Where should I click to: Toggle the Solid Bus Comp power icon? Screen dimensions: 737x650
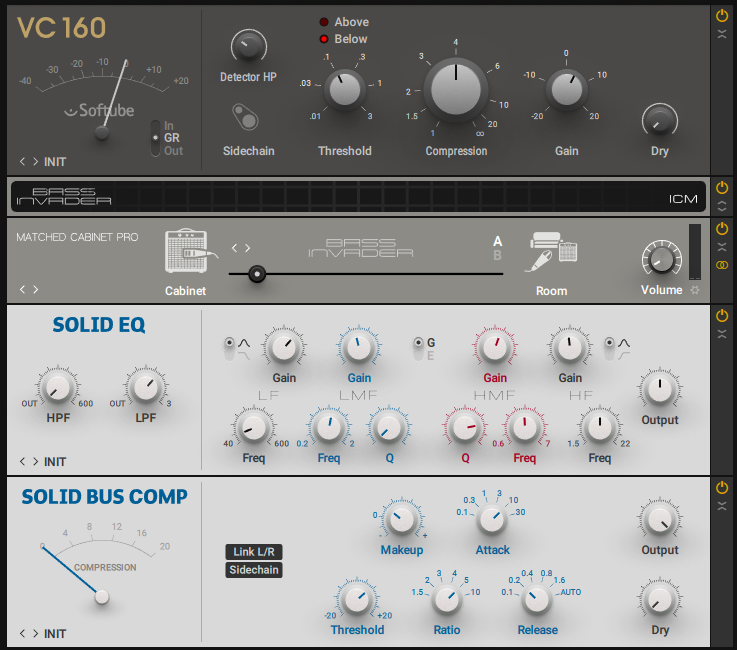pyautogui.click(x=722, y=488)
